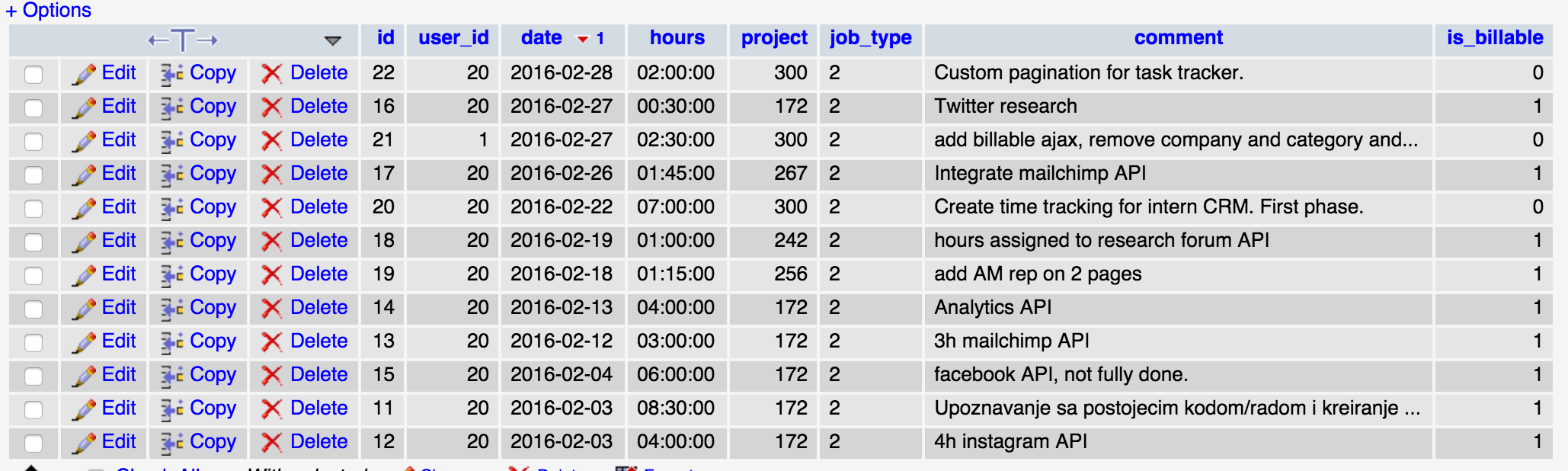Viewport: 1568px width, 471px height.
Task: Open the options dropdown triangle in the header row
Action: coord(334,40)
